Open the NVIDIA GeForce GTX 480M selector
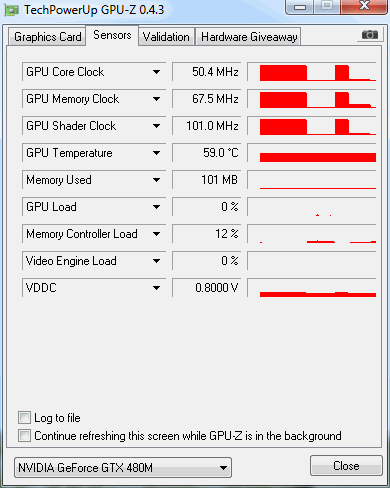This screenshot has height=488, width=390. (123, 468)
